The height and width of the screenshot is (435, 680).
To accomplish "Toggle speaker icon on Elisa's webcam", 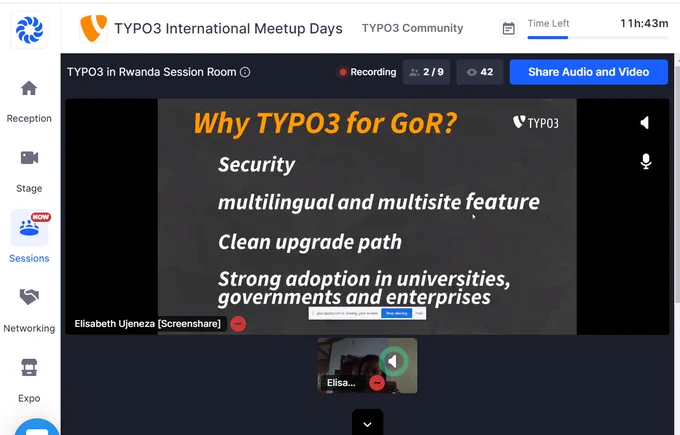I will pos(393,361).
